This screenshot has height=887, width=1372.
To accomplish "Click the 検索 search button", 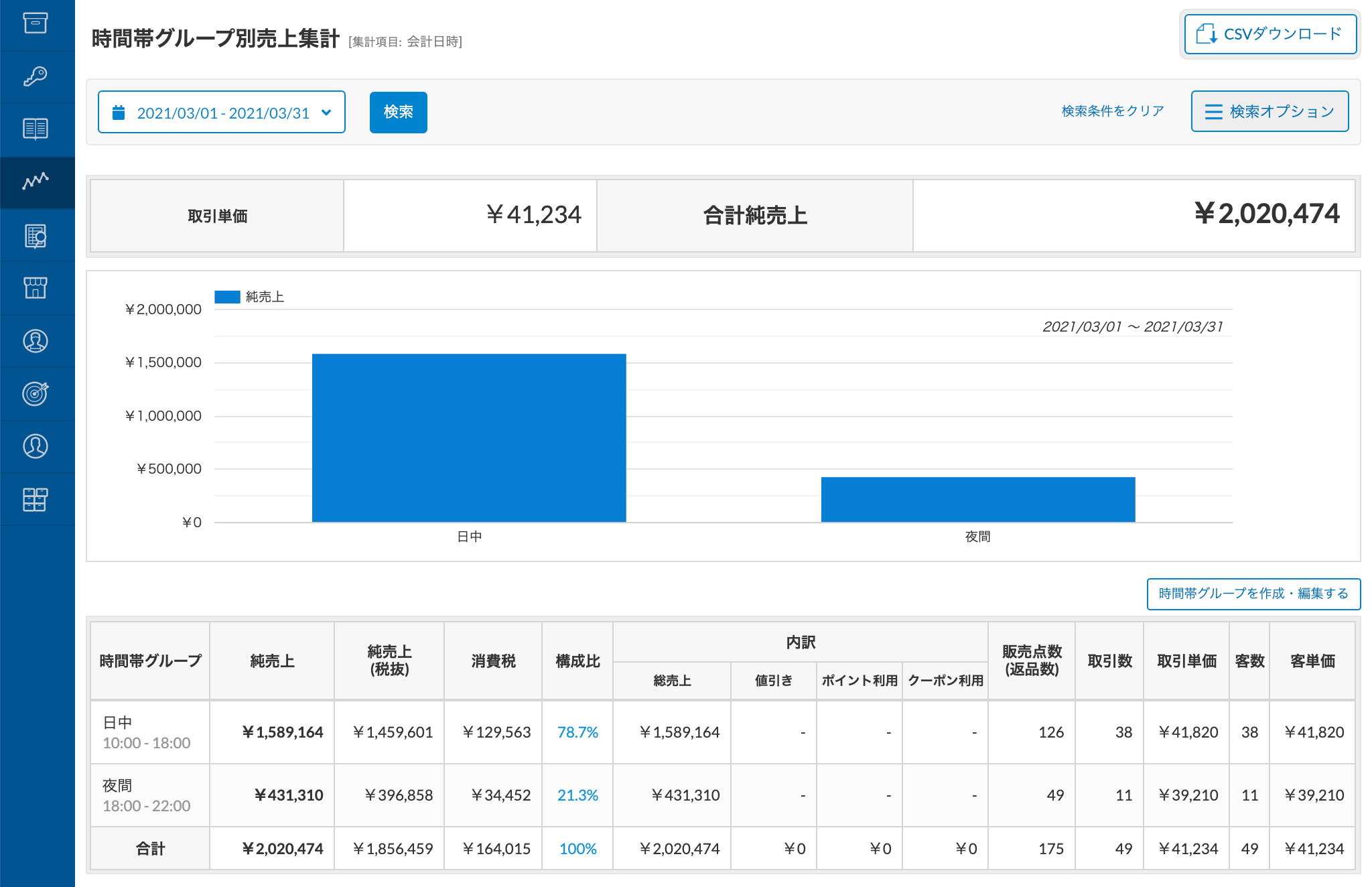I will click(399, 112).
